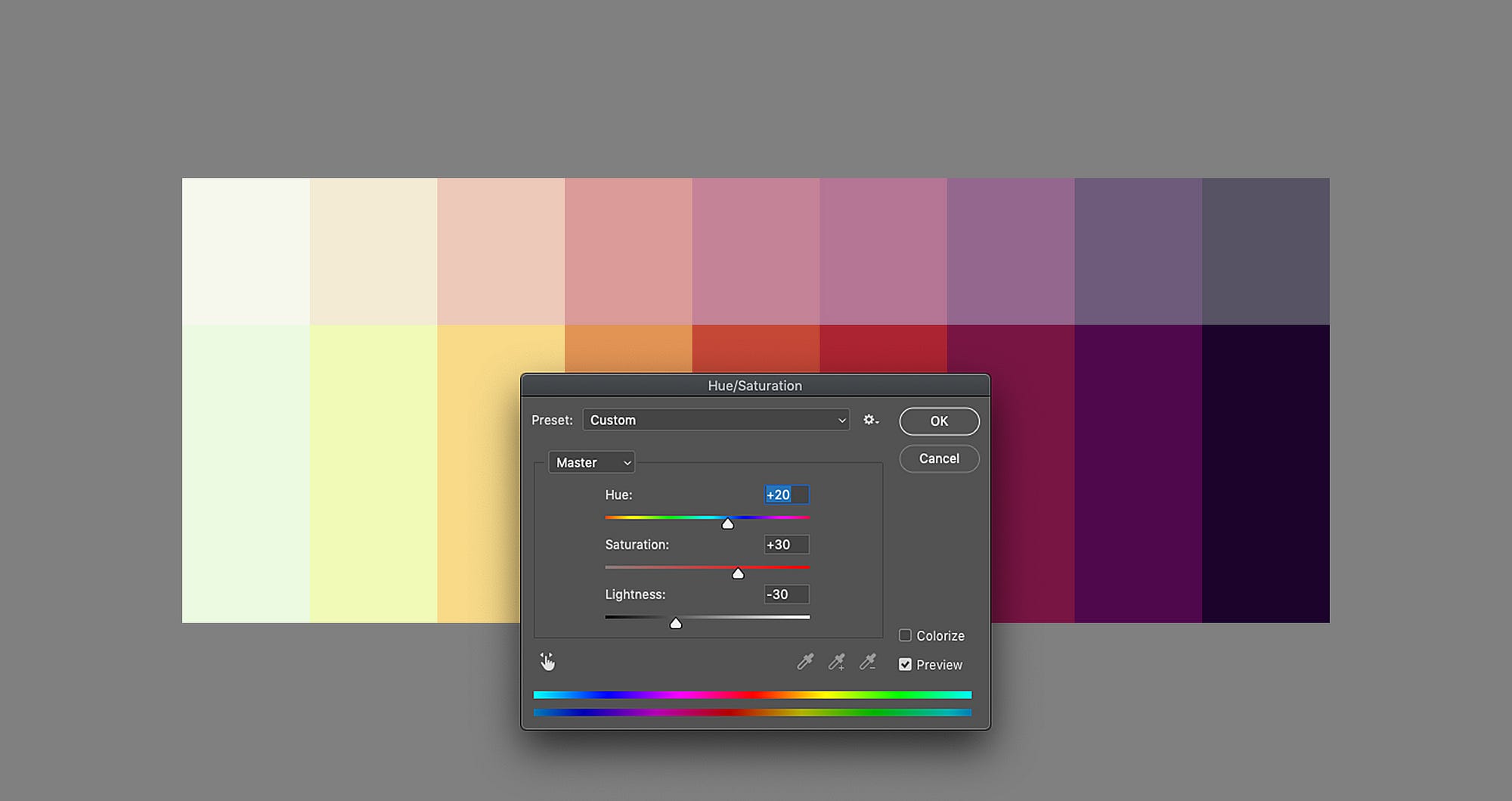Click the Lightness slider handle
This screenshot has height=801, width=1512.
pos(676,623)
